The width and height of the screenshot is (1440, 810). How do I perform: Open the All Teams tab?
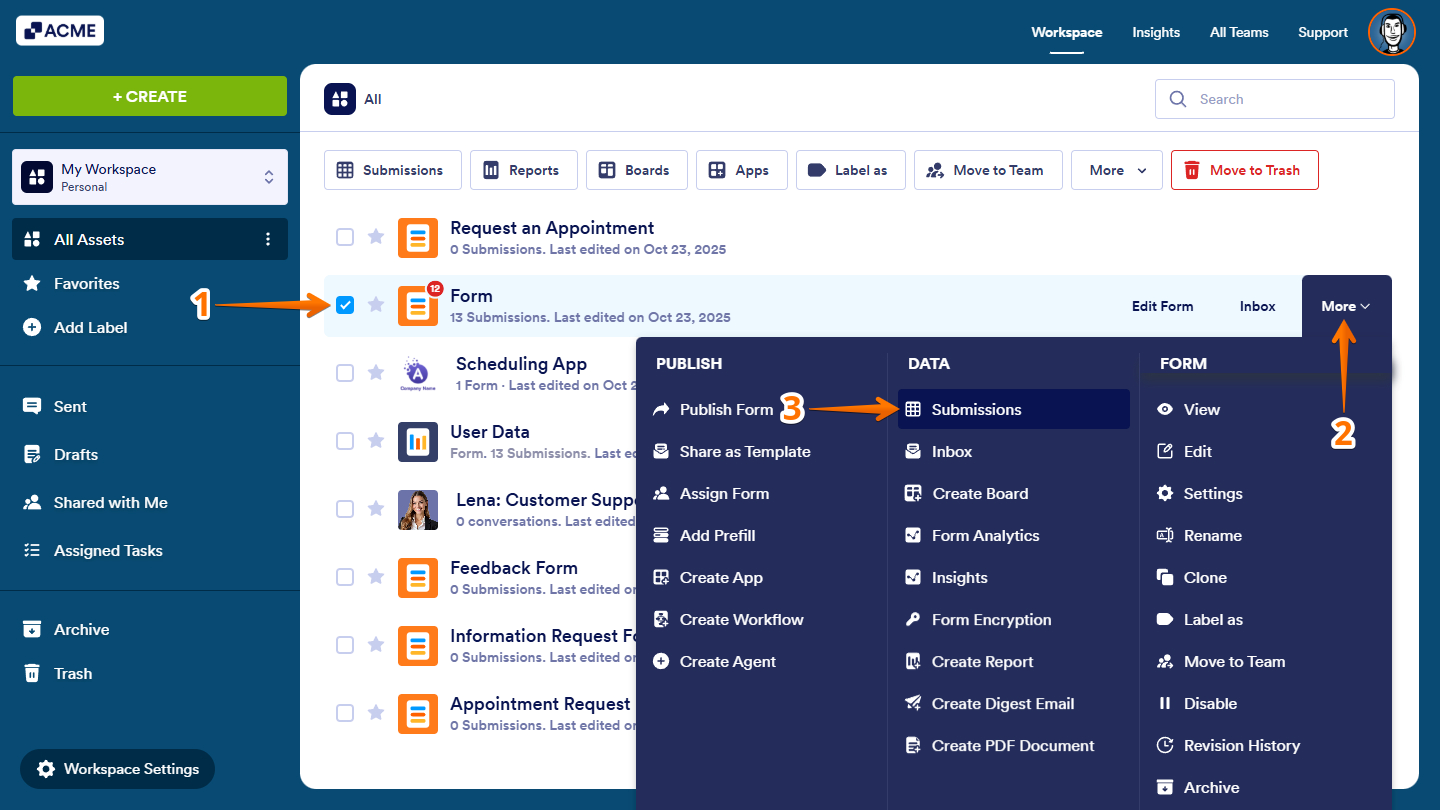[1239, 32]
